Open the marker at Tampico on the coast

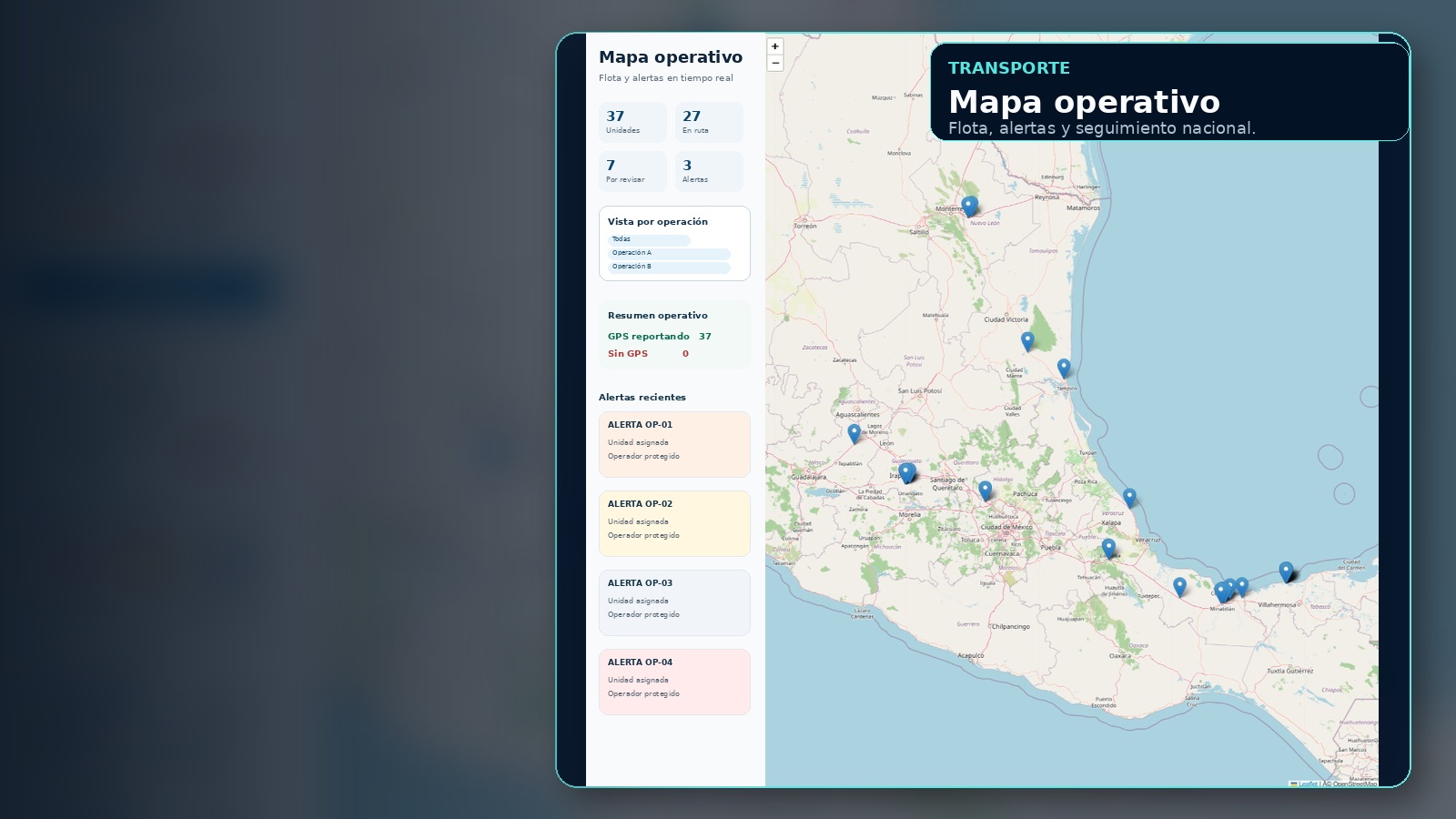coord(1064,368)
